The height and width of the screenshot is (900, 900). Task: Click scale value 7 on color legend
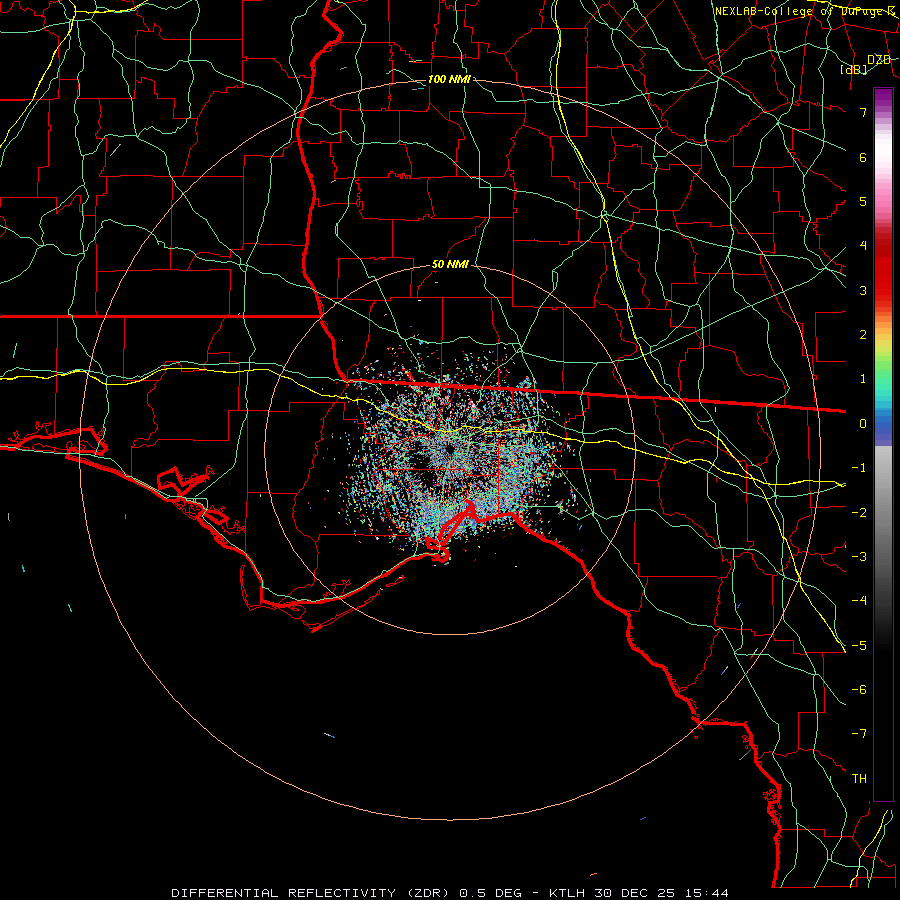pos(863,112)
